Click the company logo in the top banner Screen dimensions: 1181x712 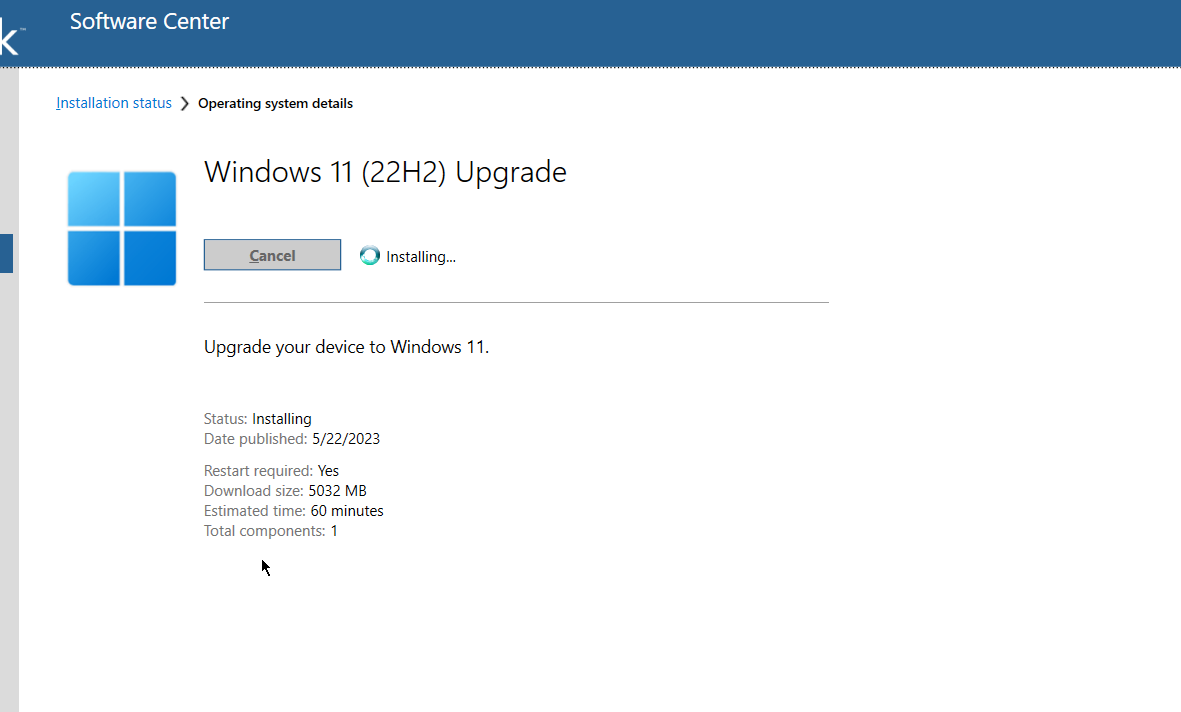(x=10, y=33)
